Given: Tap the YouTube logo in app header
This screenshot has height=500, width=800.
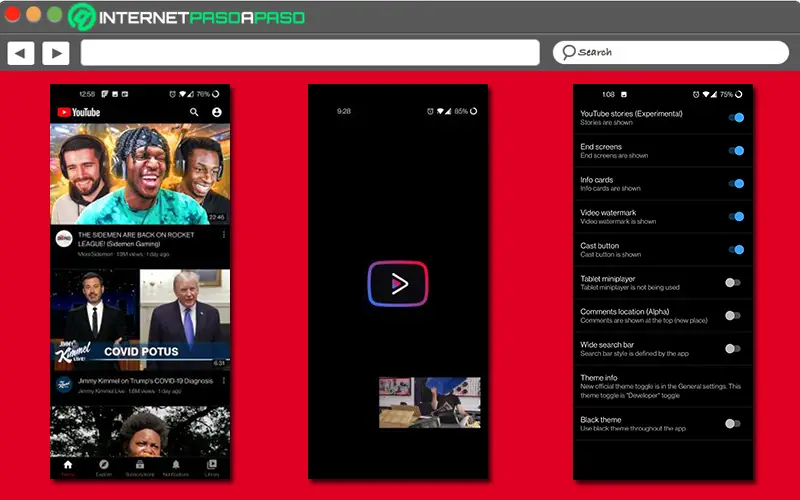Looking at the screenshot, I should coord(79,112).
